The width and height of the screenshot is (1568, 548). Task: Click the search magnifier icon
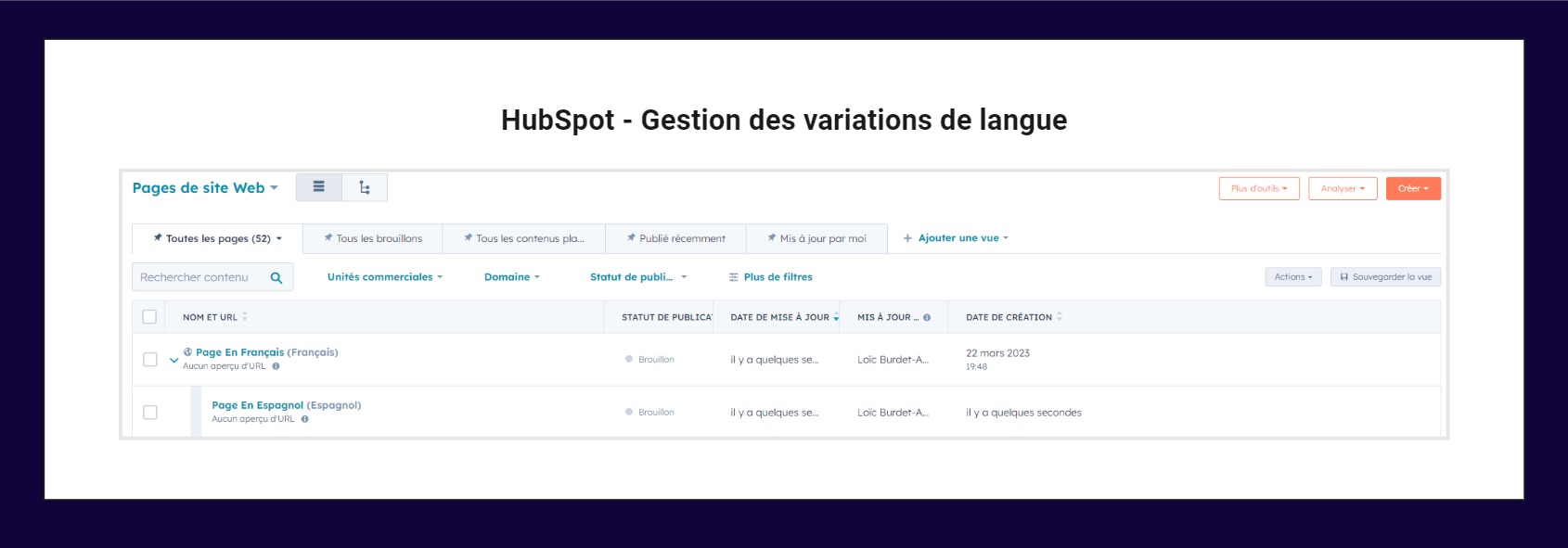pyautogui.click(x=276, y=277)
